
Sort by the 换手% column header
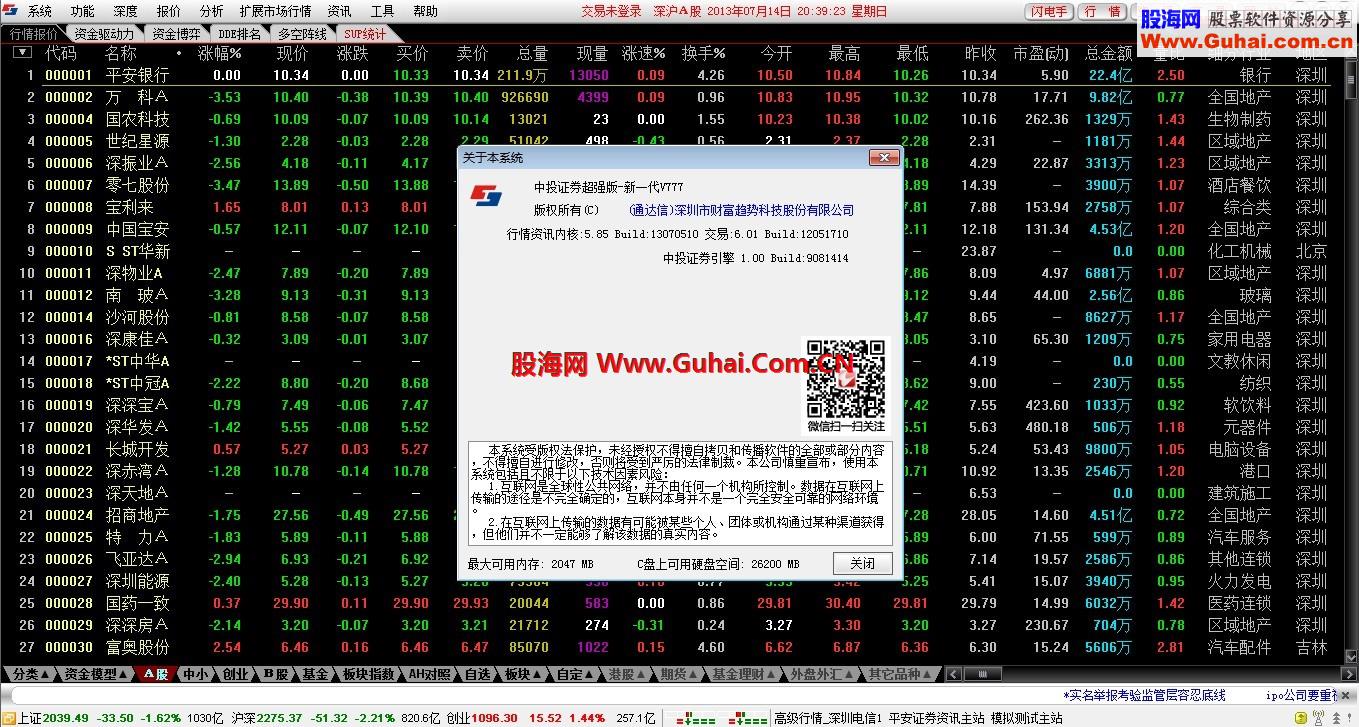coord(704,53)
